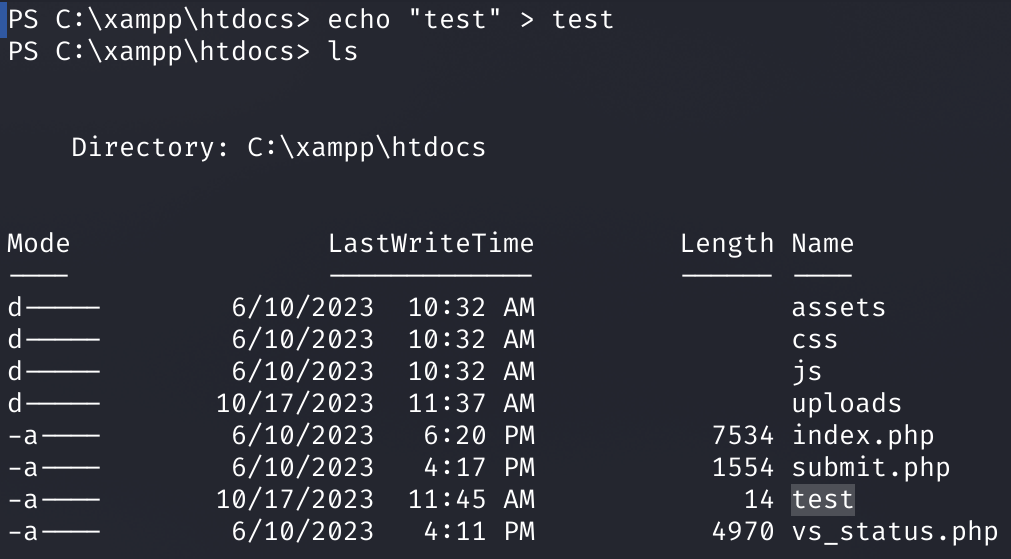Click the js directory entry

(x=807, y=372)
